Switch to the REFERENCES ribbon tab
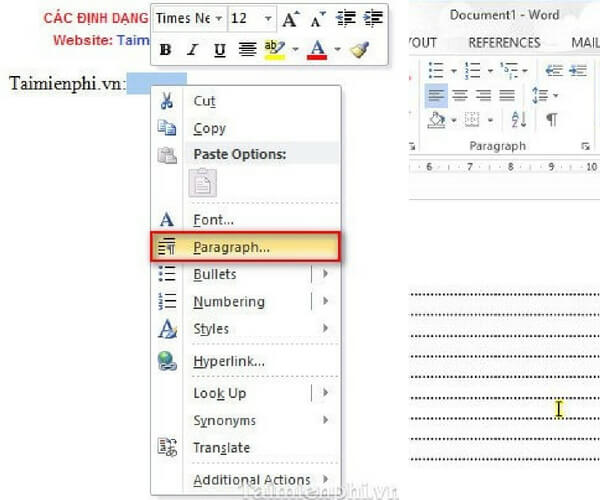This screenshot has height=500, width=600. [504, 43]
